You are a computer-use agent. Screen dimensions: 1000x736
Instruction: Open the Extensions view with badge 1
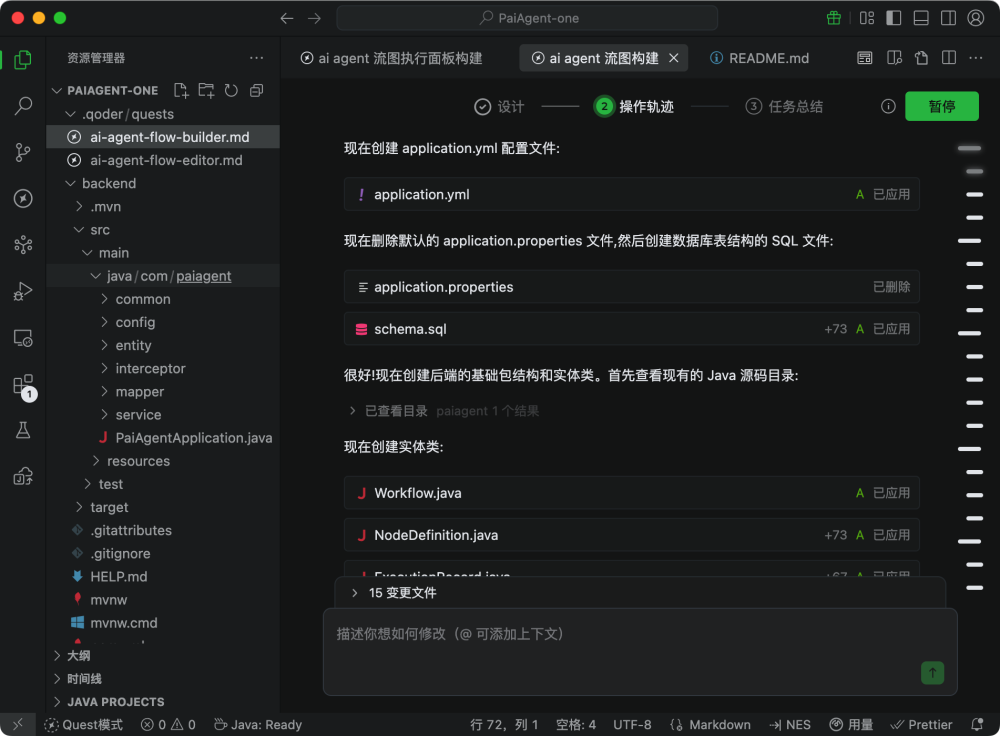tap(23, 385)
